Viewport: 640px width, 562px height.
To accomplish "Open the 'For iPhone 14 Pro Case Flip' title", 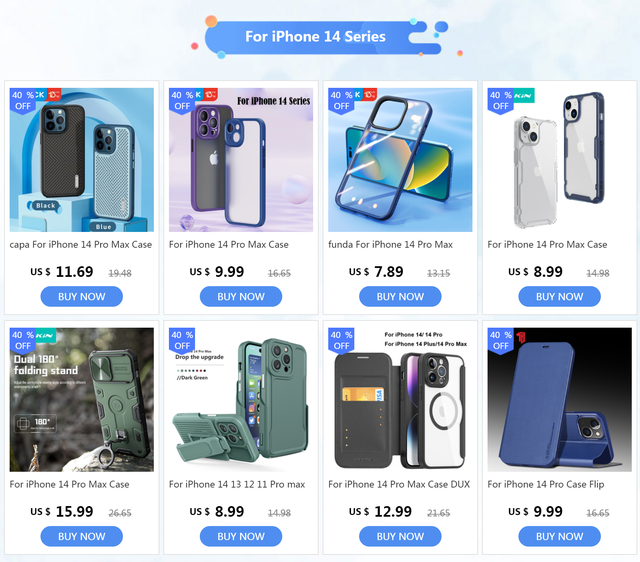I will tap(546, 484).
